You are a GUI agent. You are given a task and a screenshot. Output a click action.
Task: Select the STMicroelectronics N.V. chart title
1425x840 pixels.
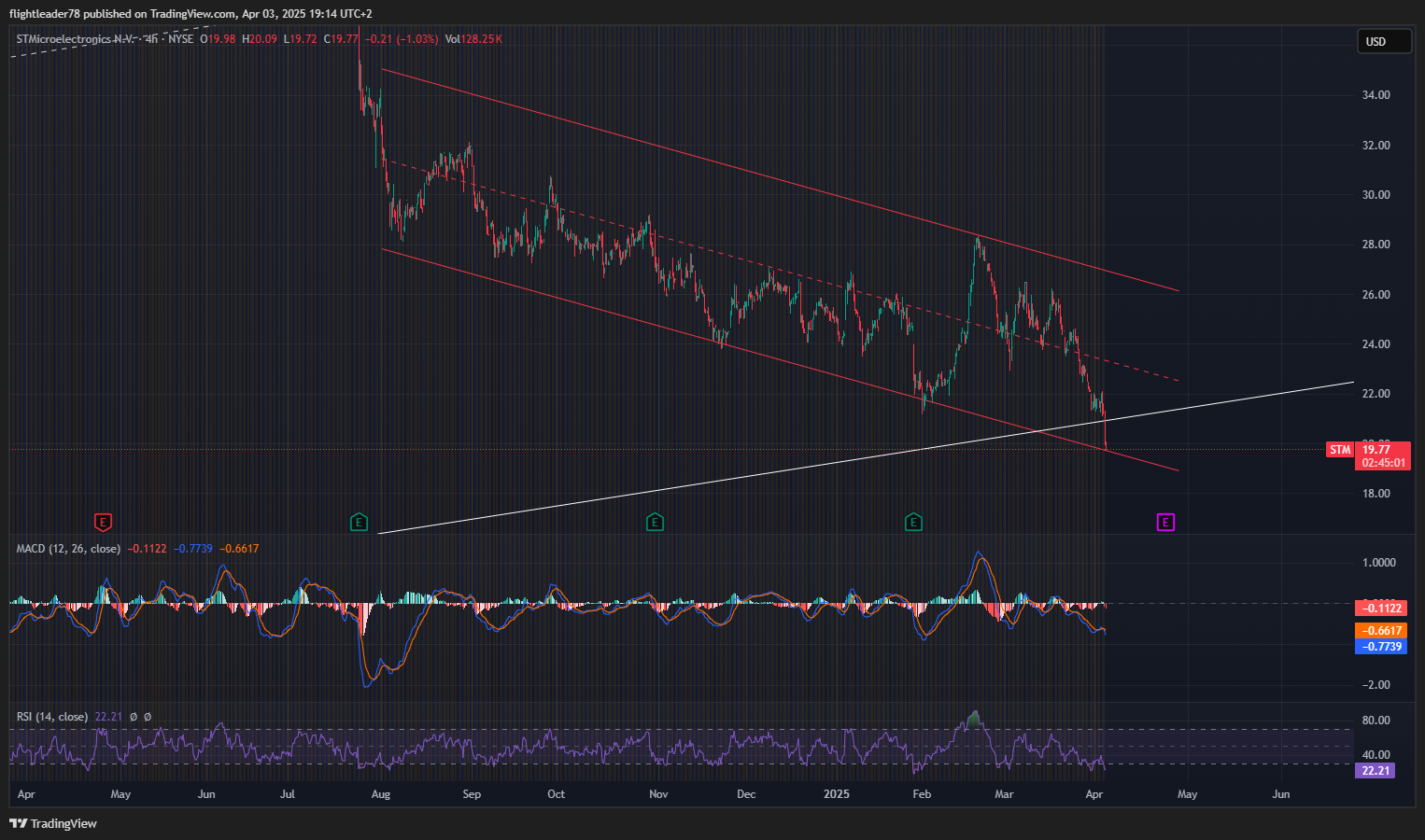[x=77, y=39]
